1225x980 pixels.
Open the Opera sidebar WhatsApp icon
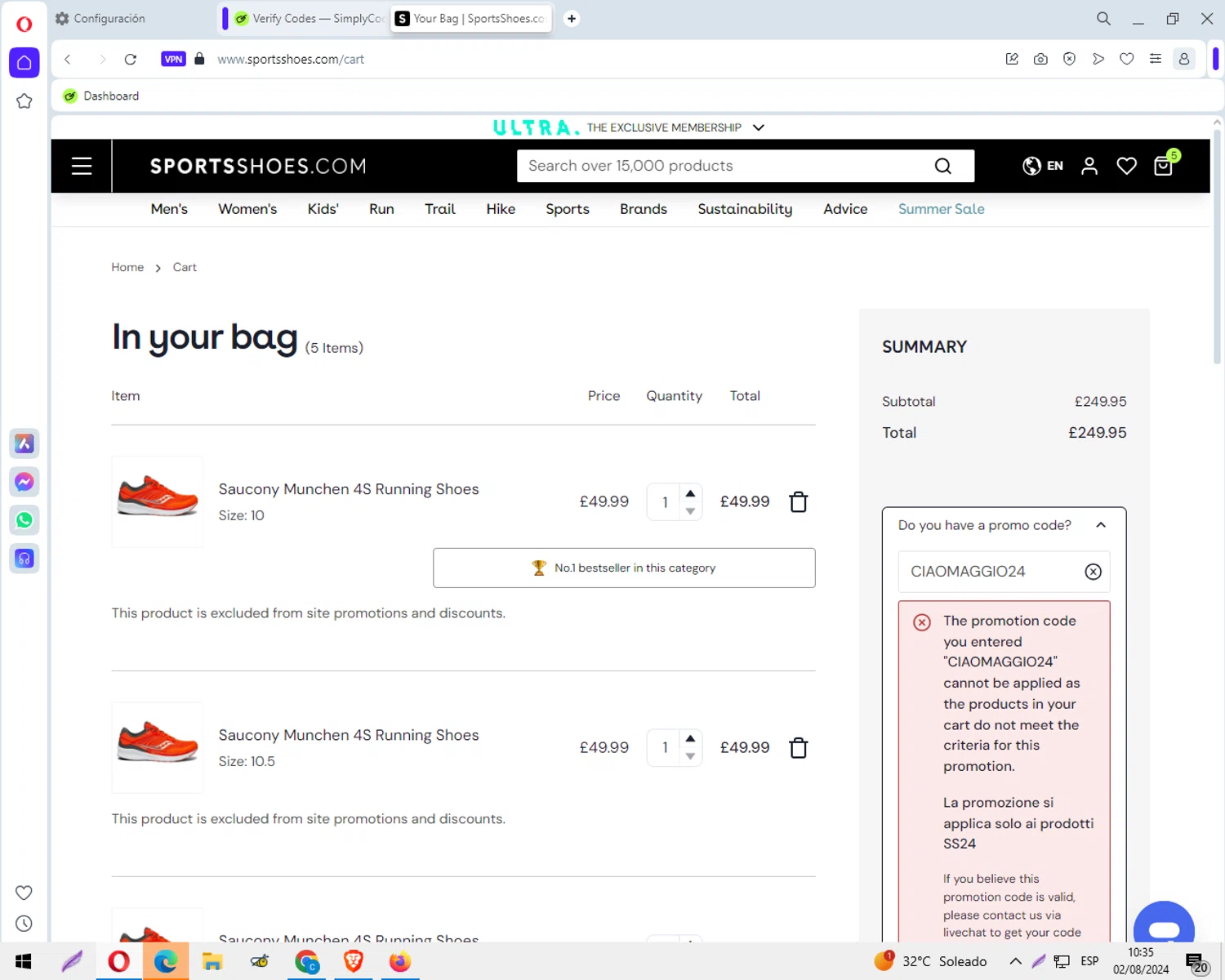(x=24, y=520)
